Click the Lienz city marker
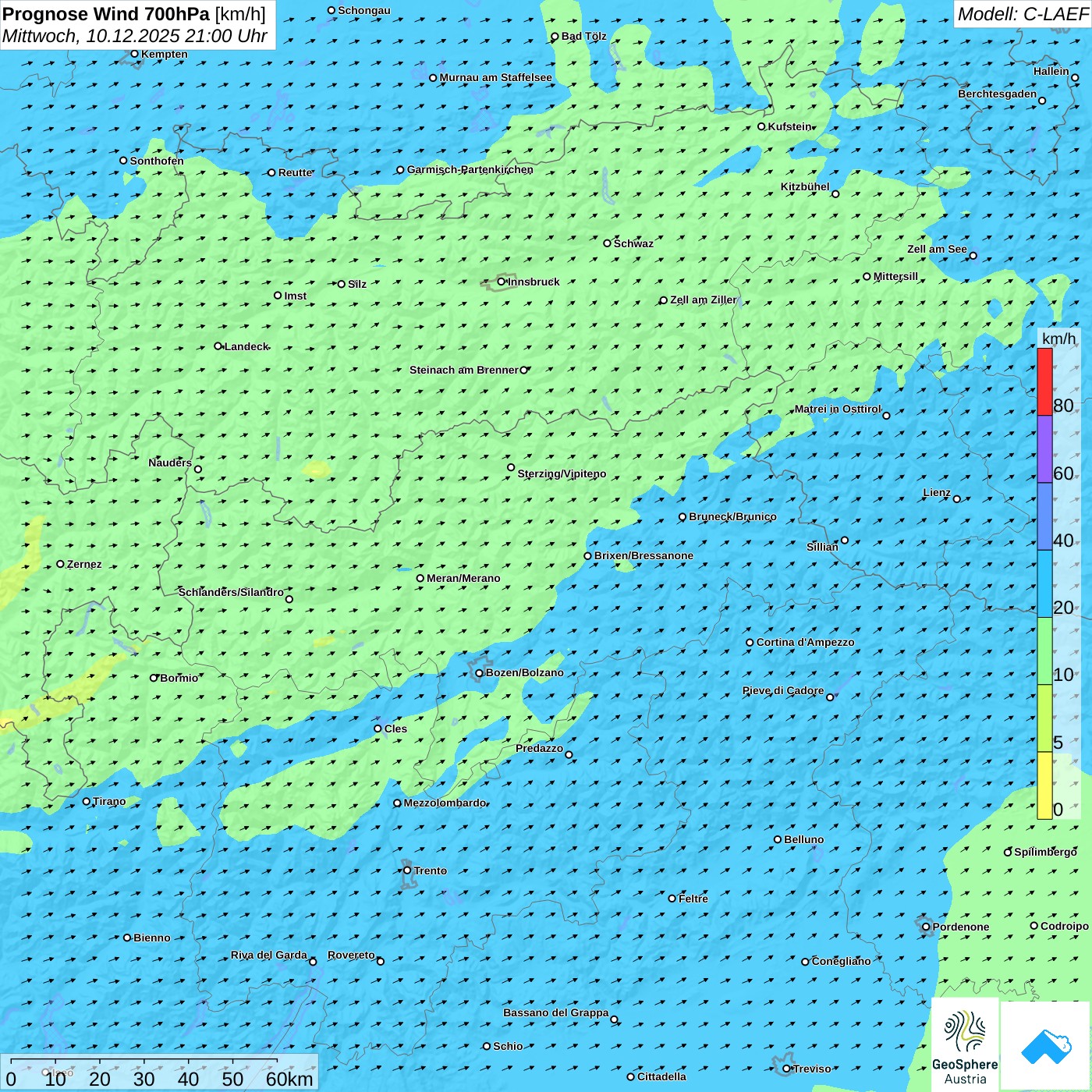 tap(957, 499)
